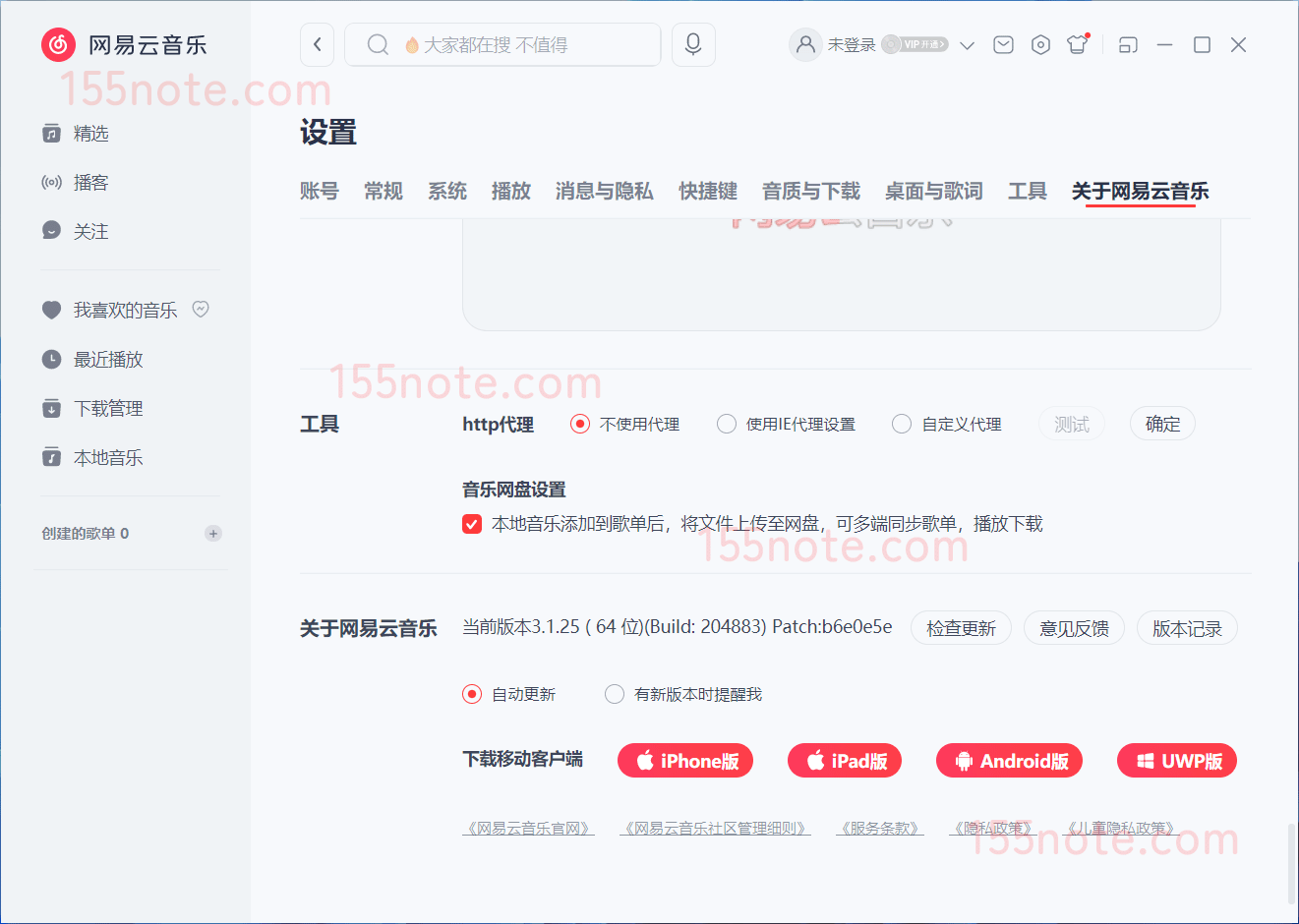This screenshot has height=924, width=1299.
Task: Click the add playlist plus icon
Action: (213, 534)
